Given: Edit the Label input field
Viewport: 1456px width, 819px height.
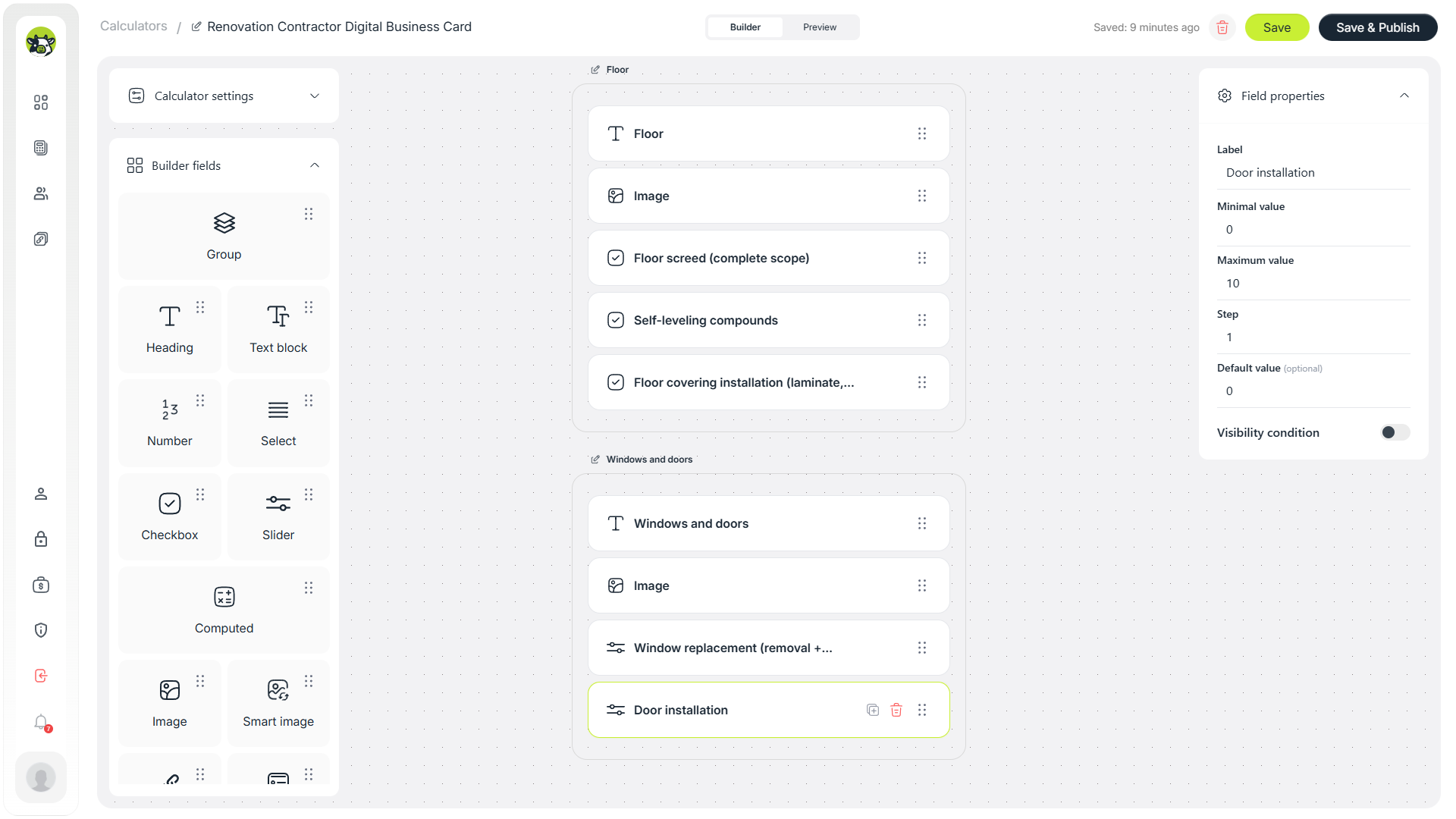Looking at the screenshot, I should (x=1313, y=173).
